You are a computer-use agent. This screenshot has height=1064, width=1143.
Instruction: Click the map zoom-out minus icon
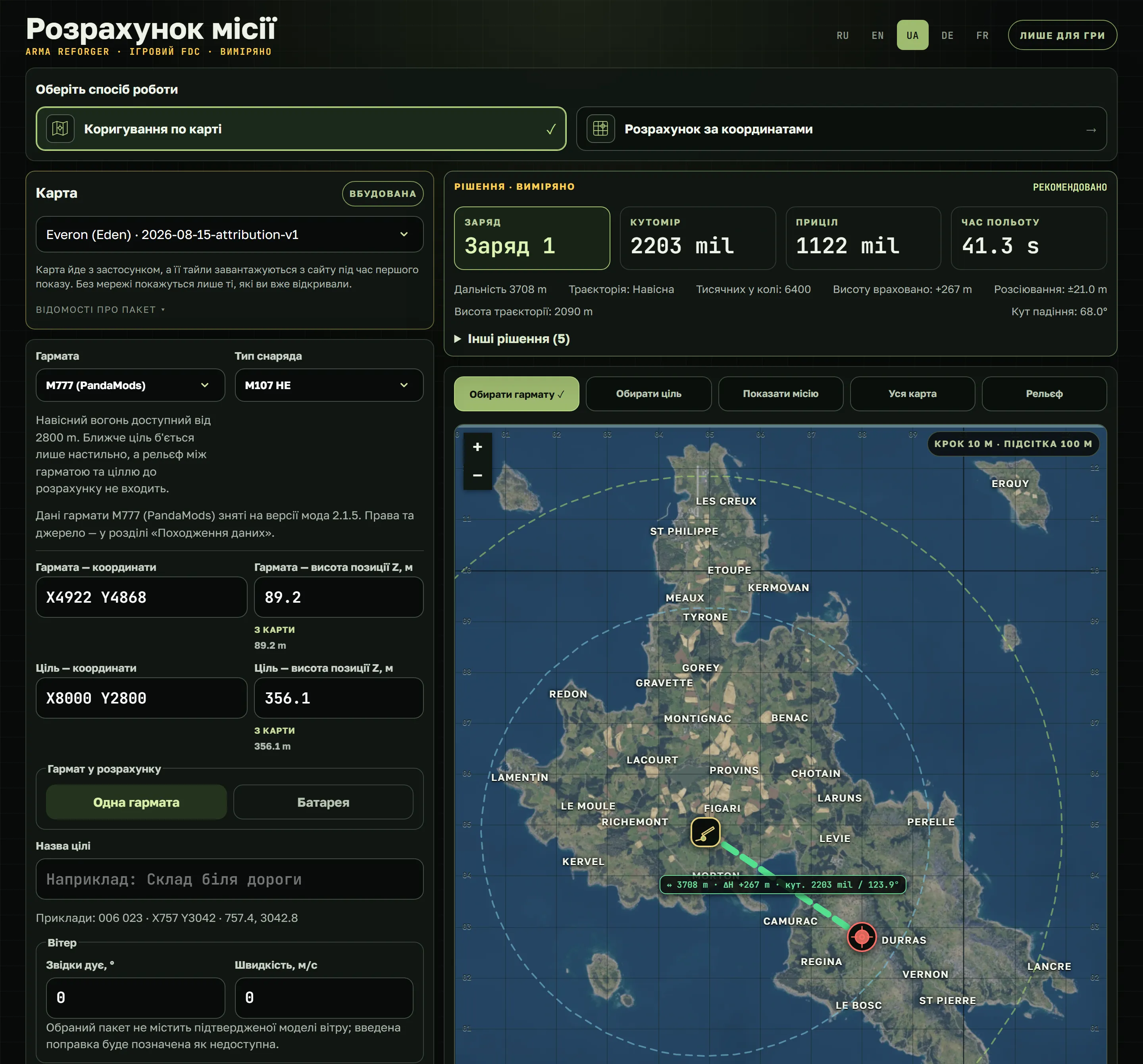point(477,476)
